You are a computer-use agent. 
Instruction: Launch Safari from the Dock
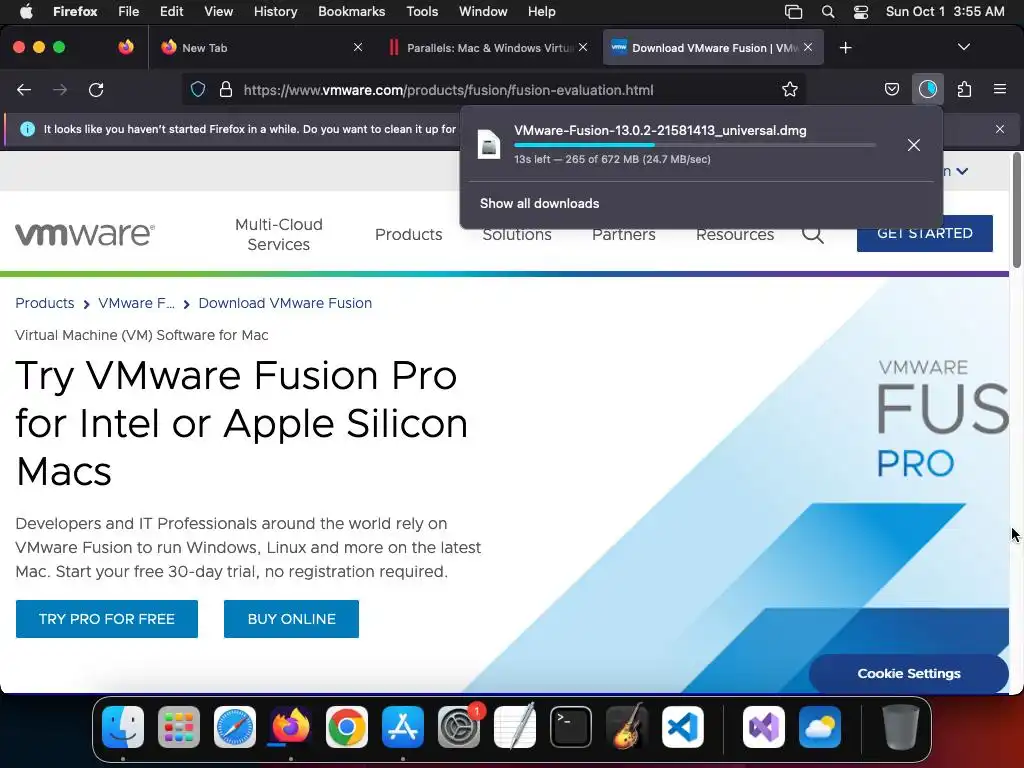pyautogui.click(x=235, y=727)
